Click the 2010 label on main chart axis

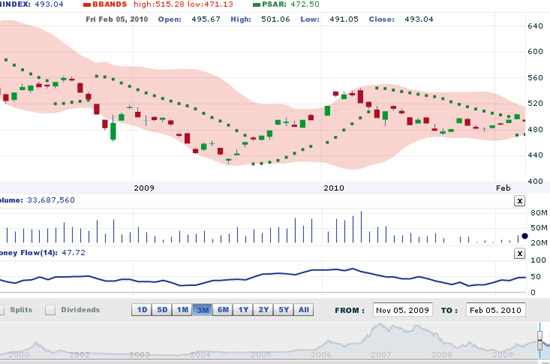tap(334, 188)
